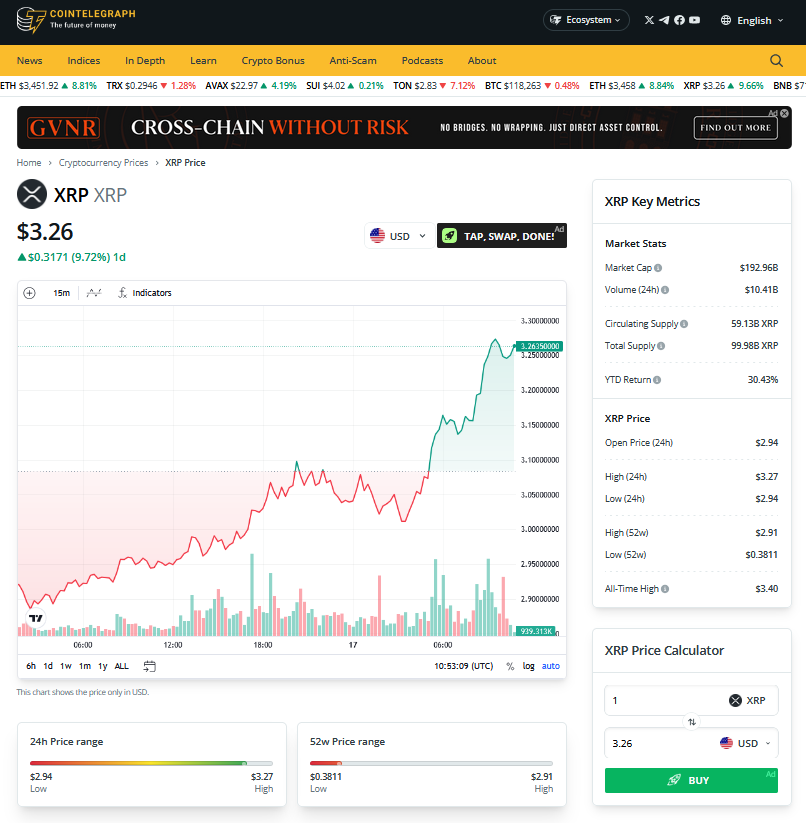
Task: Open the go-to-date calendar icon
Action: coord(150,666)
